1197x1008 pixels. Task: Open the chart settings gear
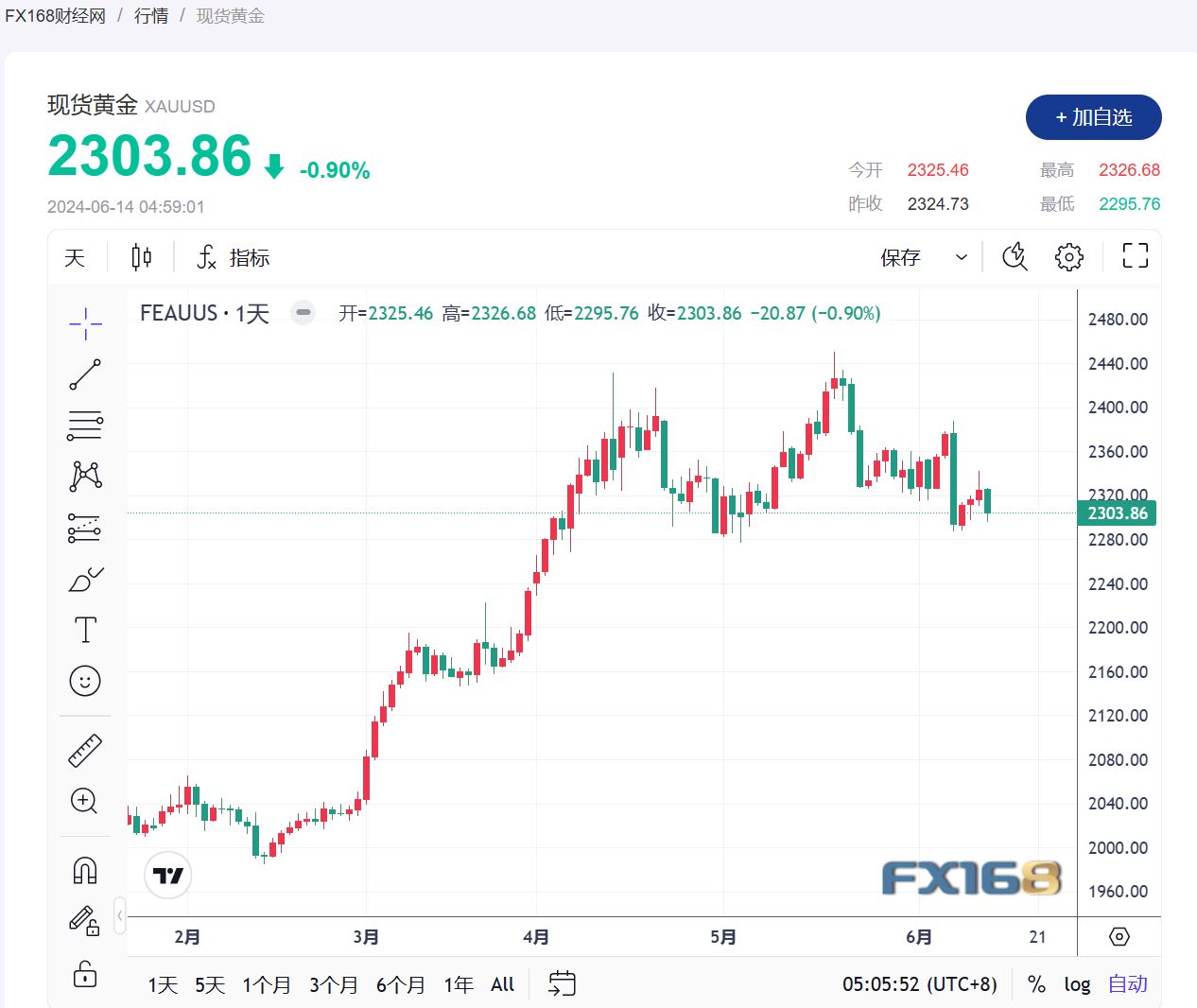point(1068,256)
